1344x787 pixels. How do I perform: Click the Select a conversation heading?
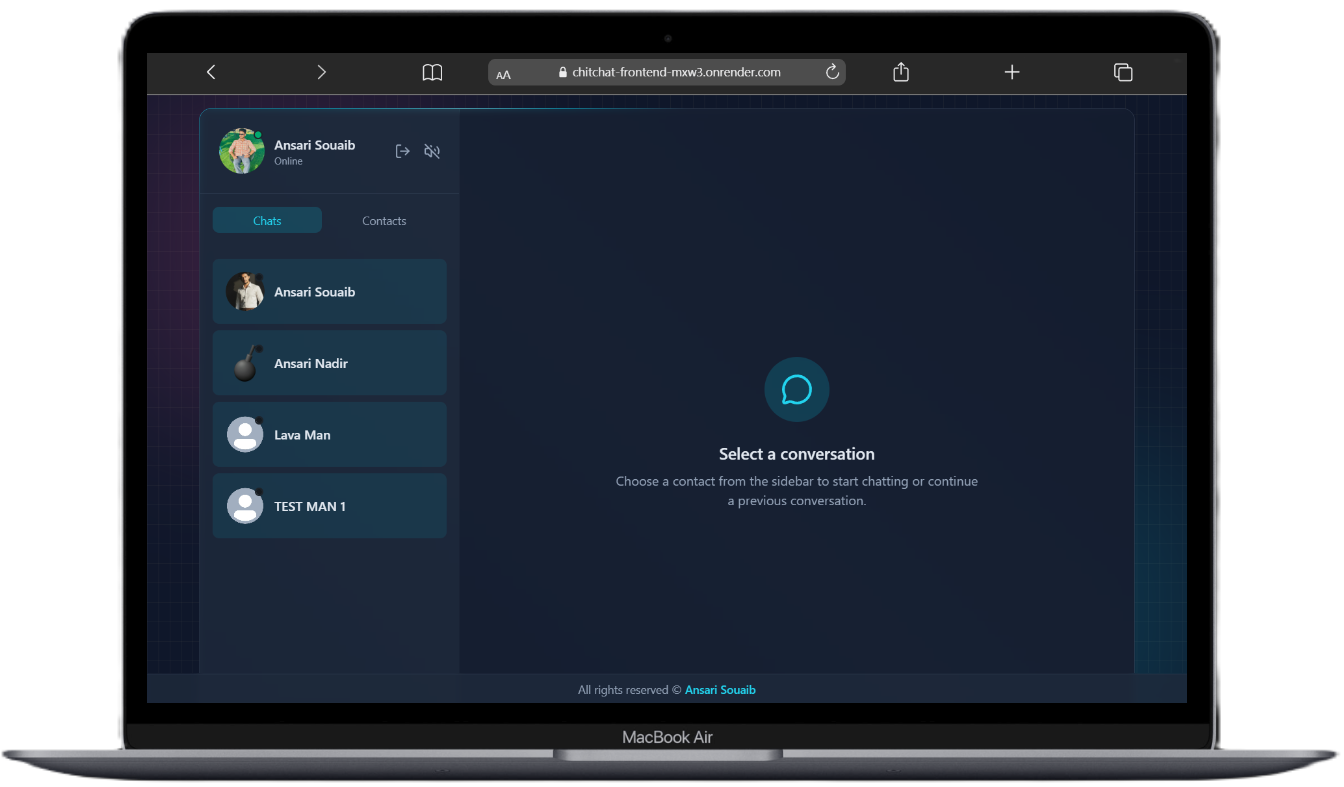(x=797, y=454)
